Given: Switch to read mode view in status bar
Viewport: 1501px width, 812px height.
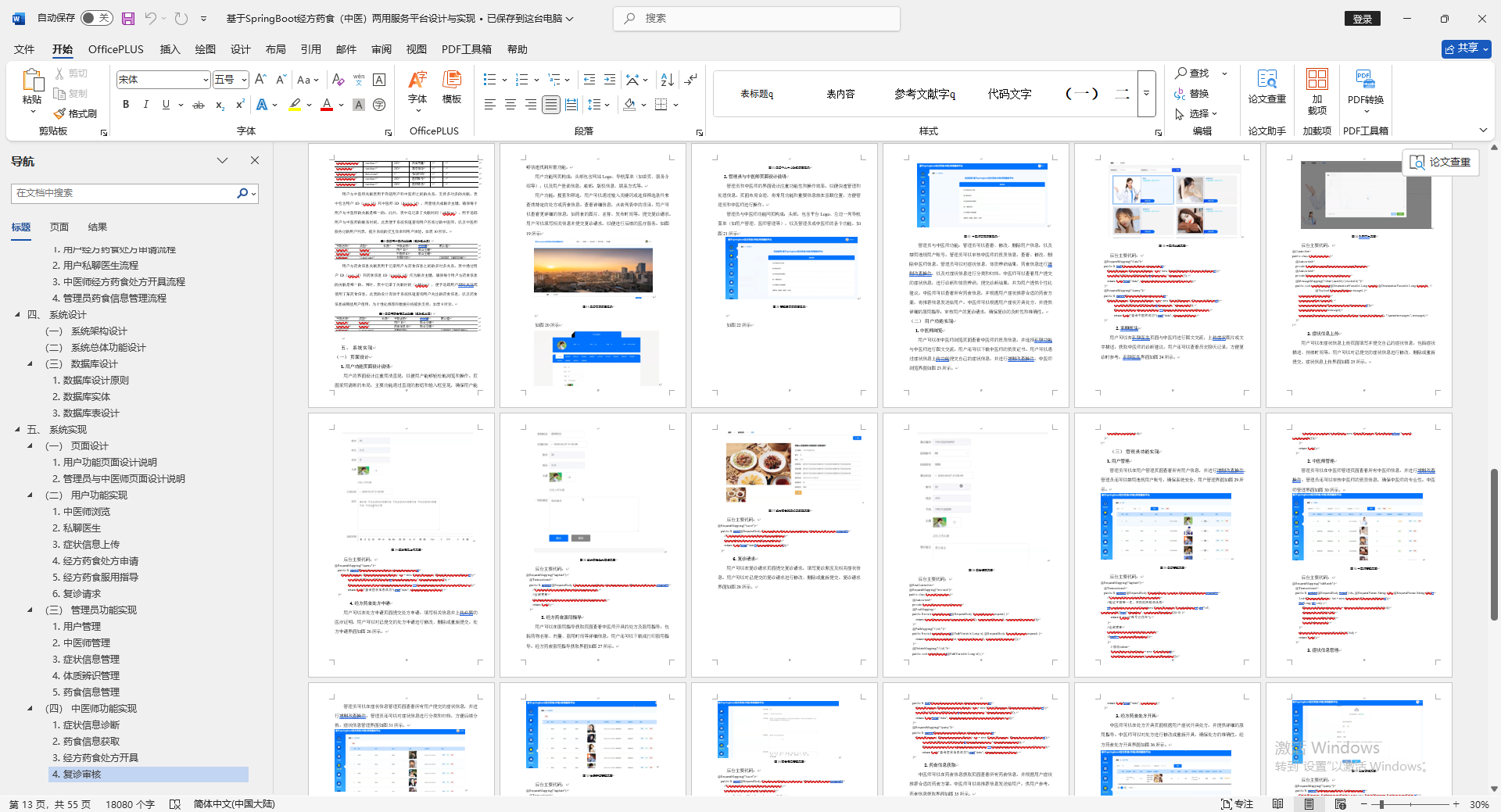Looking at the screenshot, I should click(1278, 803).
